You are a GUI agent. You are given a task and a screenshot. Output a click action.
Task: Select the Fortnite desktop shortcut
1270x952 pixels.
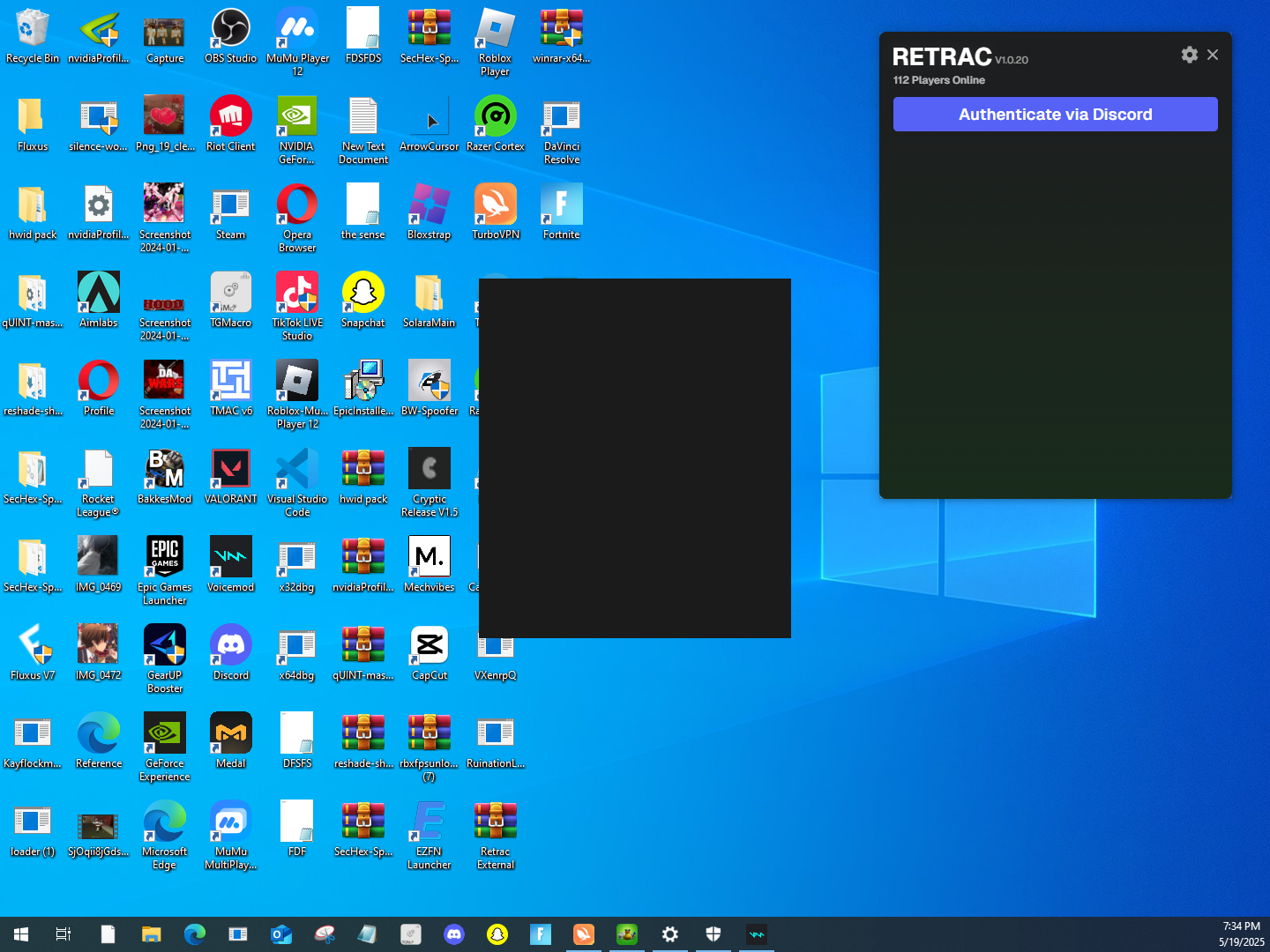pyautogui.click(x=562, y=212)
